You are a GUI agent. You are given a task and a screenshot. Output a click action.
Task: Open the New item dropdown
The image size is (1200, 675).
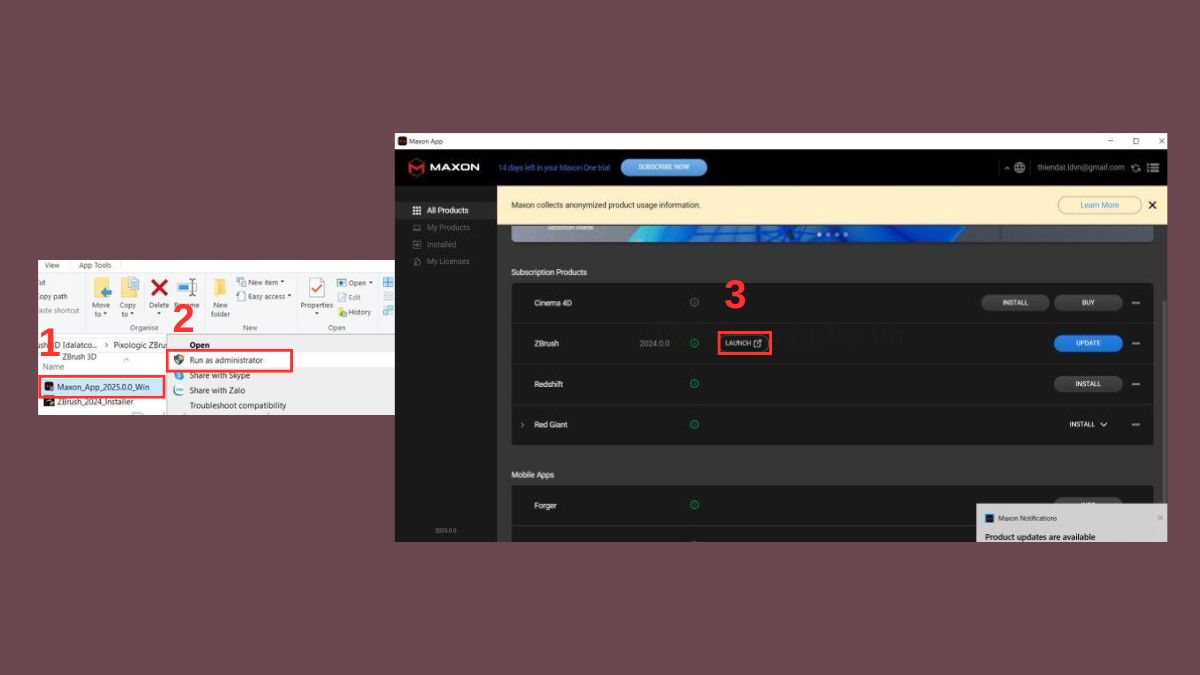260,282
